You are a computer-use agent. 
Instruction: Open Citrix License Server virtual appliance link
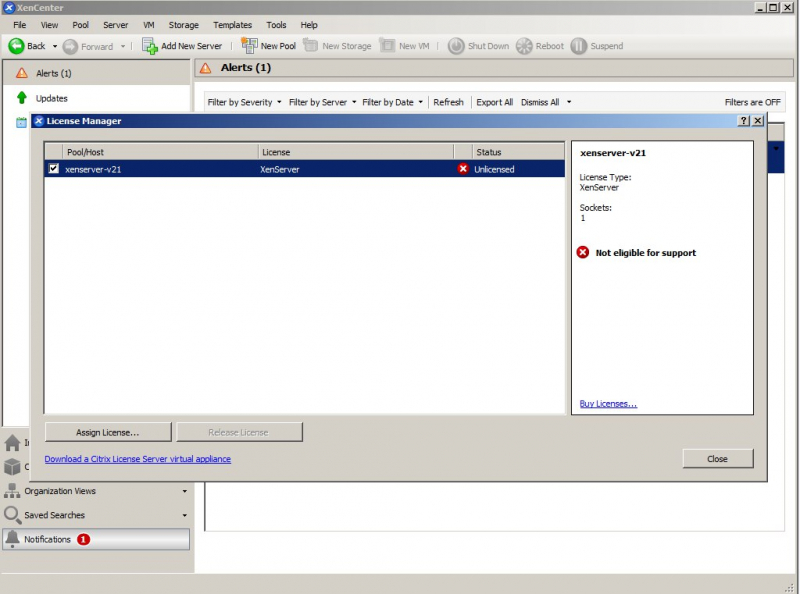tap(137, 459)
